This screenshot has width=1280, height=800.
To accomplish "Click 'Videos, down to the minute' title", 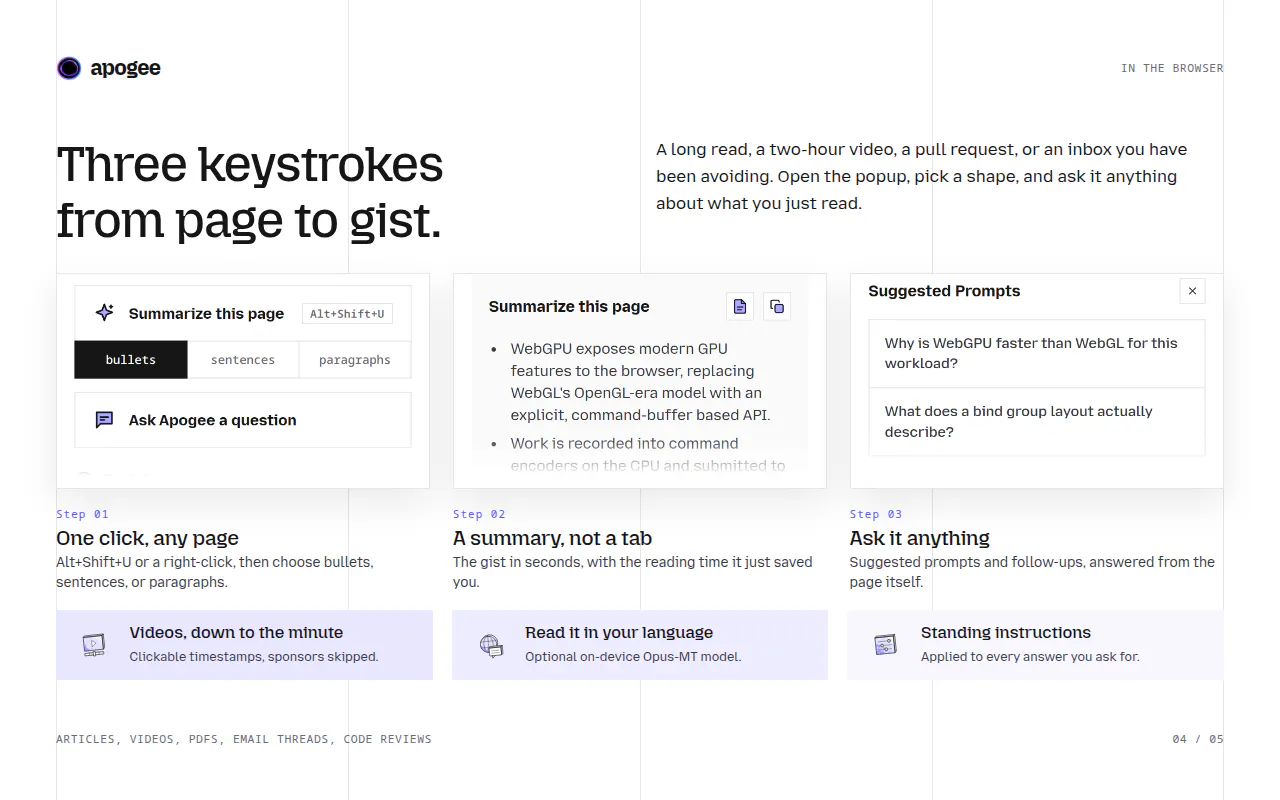I will click(x=236, y=633).
